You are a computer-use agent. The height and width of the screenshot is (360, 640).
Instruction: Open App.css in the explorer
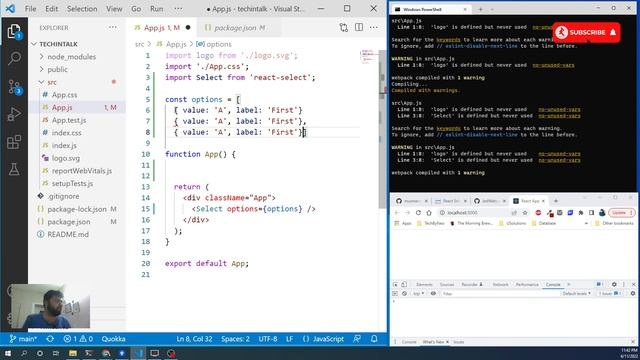point(64,95)
